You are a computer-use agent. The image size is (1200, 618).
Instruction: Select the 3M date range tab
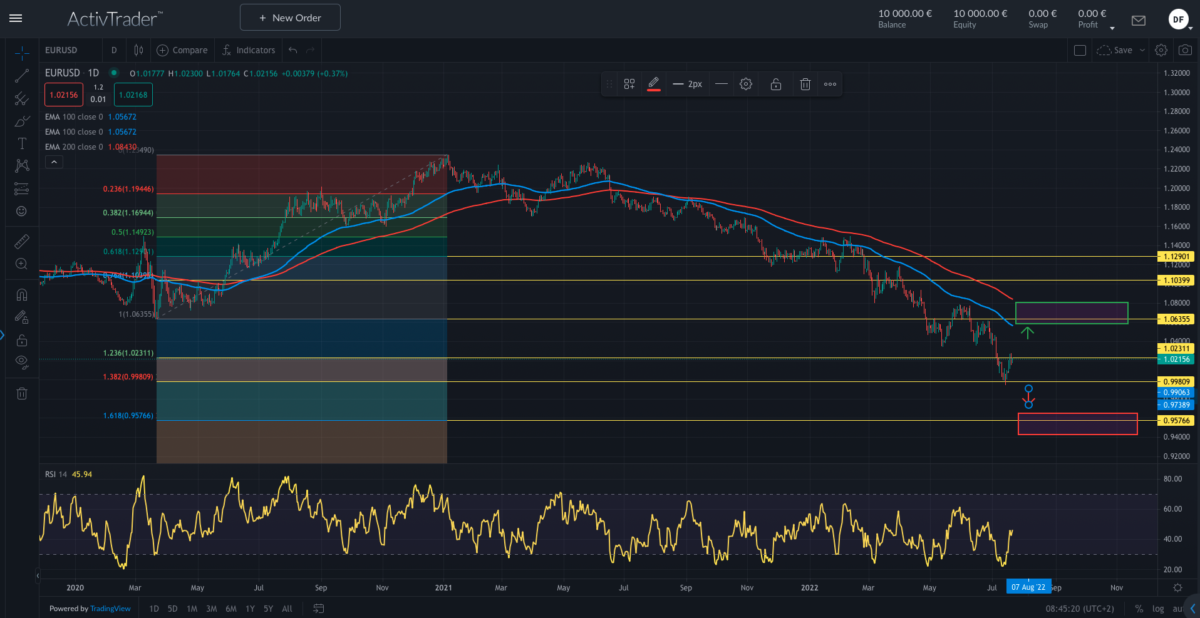tap(212, 608)
